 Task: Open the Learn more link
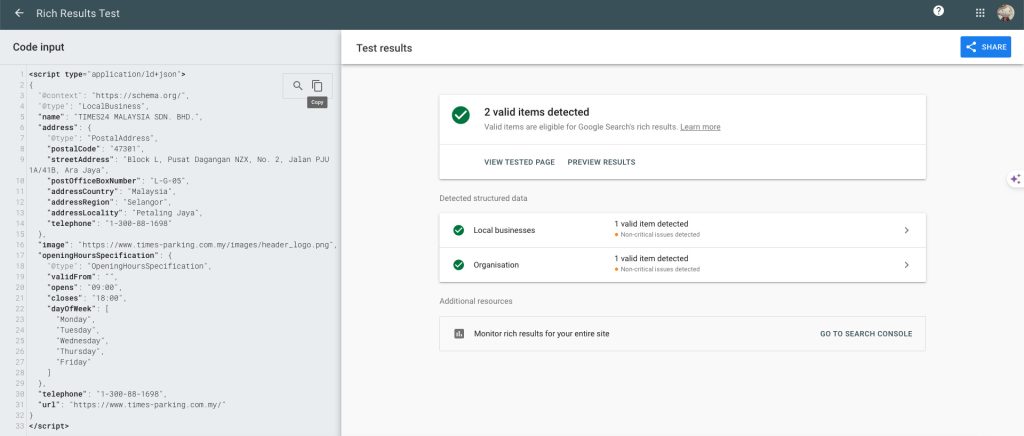[700, 127]
